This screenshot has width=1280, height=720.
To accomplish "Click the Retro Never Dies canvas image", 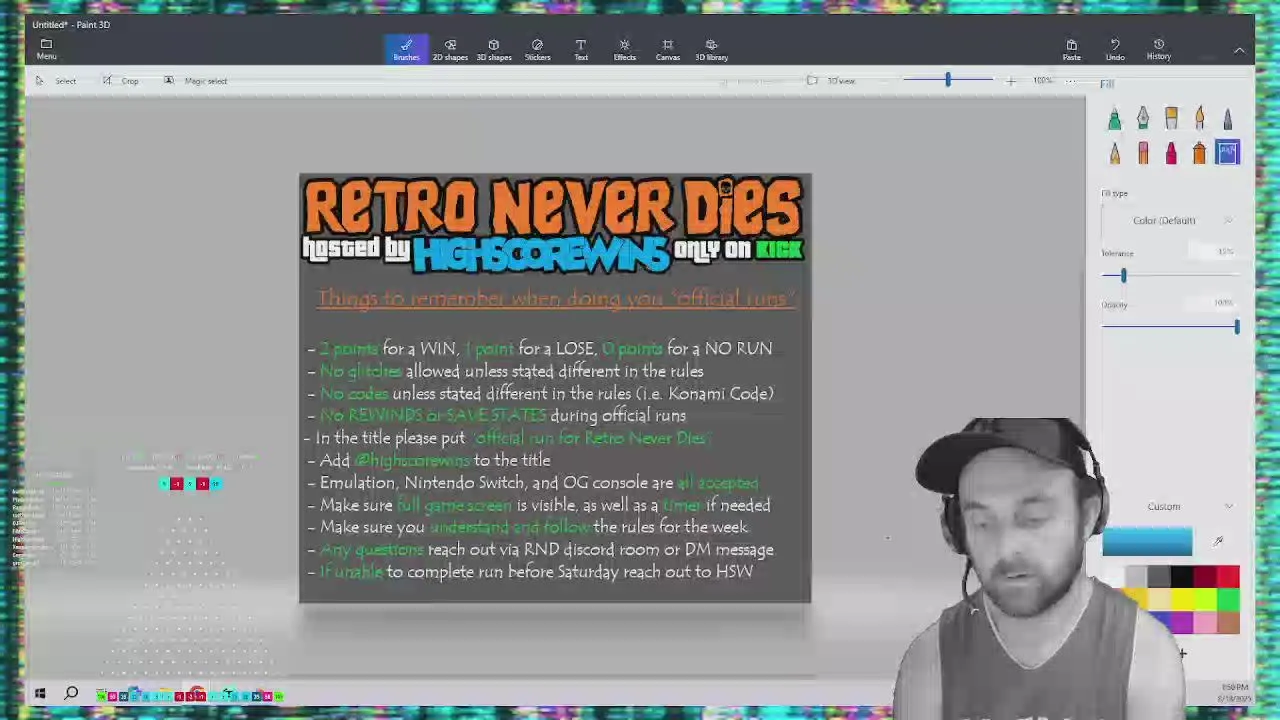I will (555, 389).
